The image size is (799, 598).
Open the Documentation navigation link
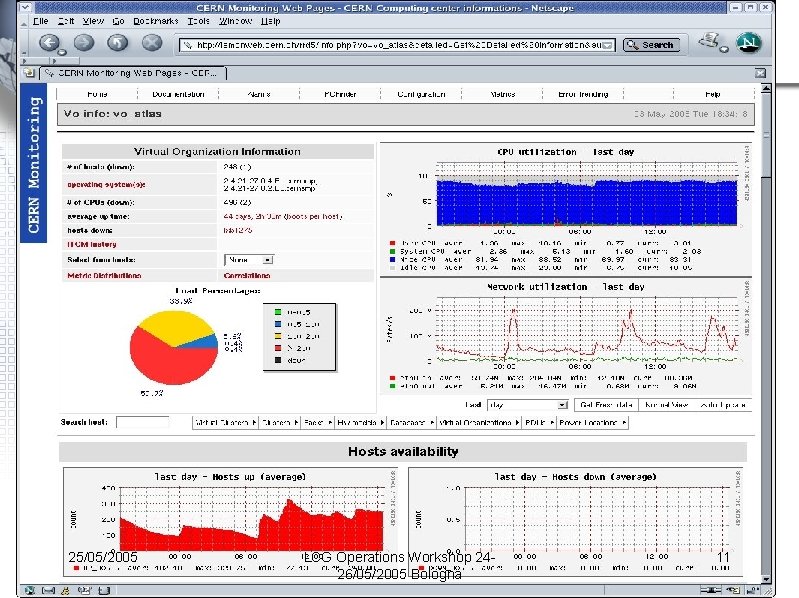coord(178,94)
